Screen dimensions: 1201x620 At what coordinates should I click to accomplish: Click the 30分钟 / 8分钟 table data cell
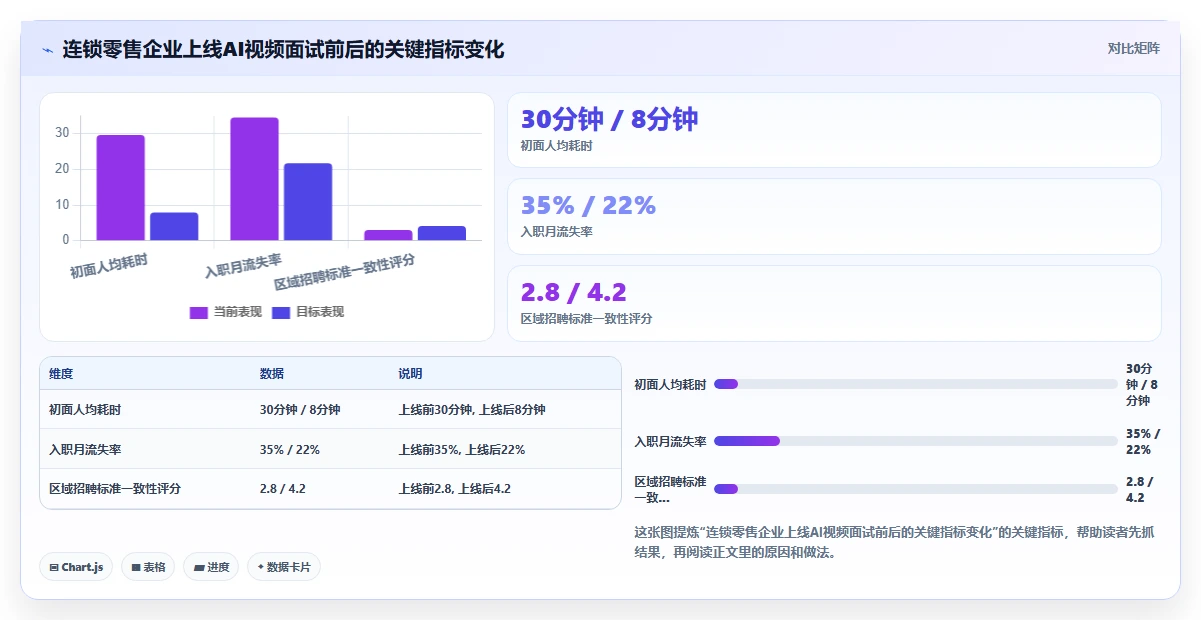(x=300, y=410)
